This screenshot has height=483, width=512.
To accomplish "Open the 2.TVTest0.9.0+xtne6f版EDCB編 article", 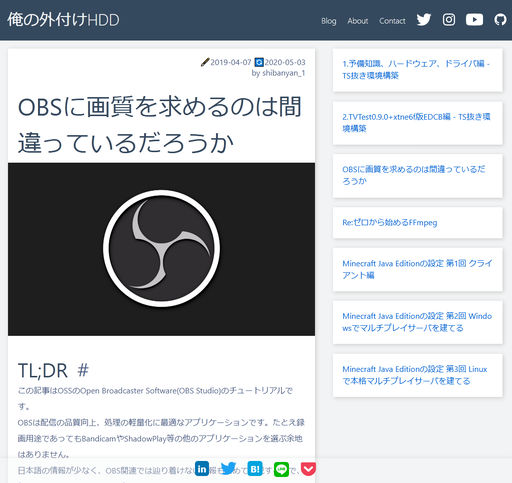I will (416, 122).
